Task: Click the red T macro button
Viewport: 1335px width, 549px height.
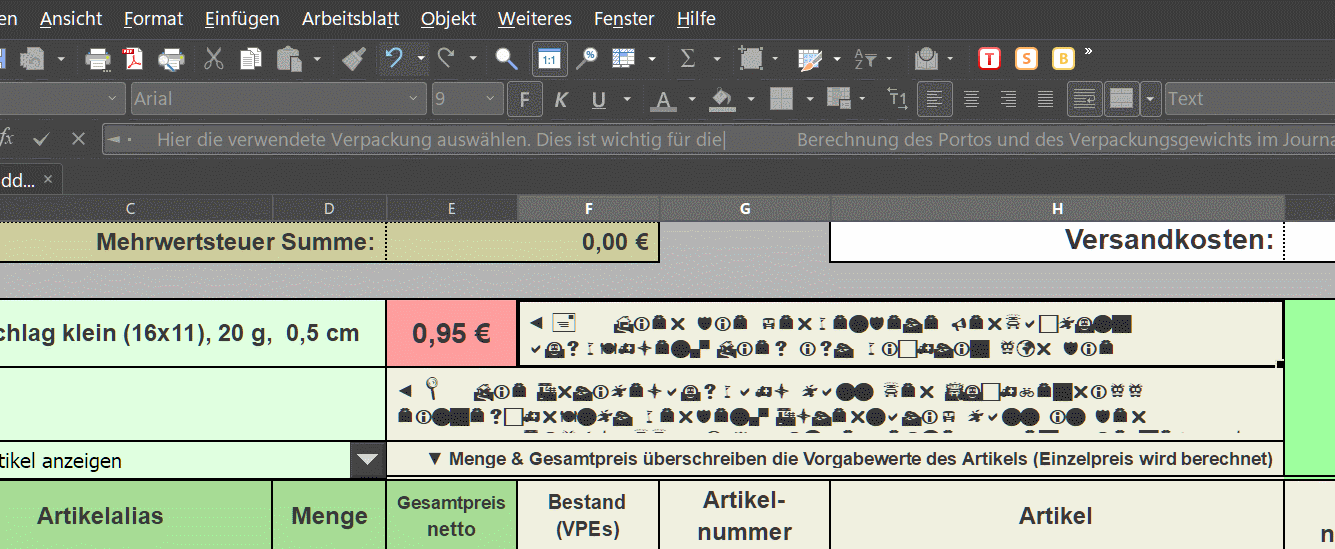Action: (x=989, y=59)
